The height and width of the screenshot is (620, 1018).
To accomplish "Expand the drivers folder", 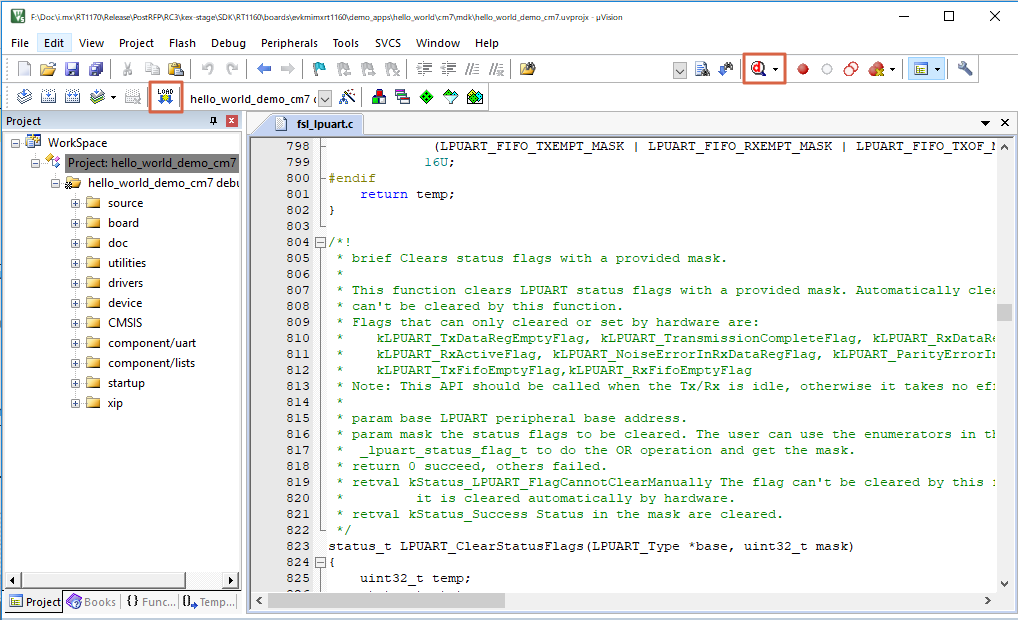I will point(75,283).
